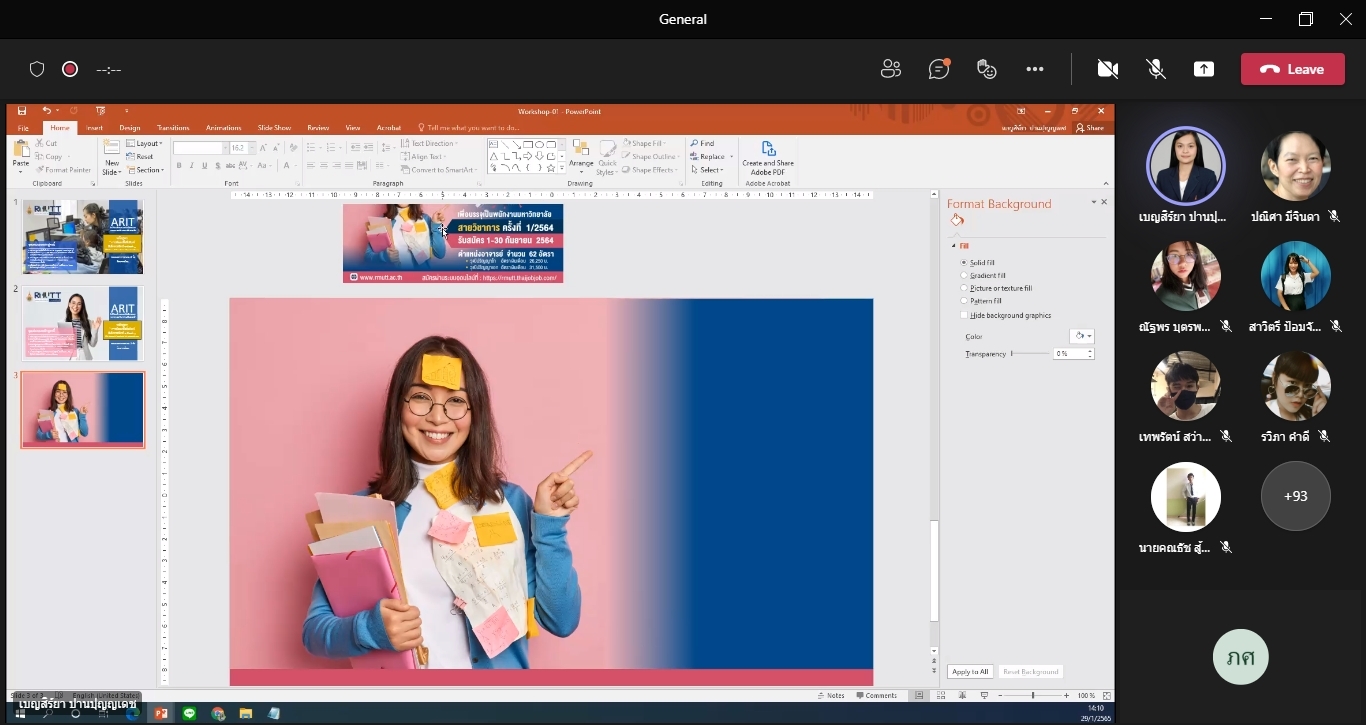Open the Review ribbon tab
Screen dimensions: 1366x725
click(318, 128)
